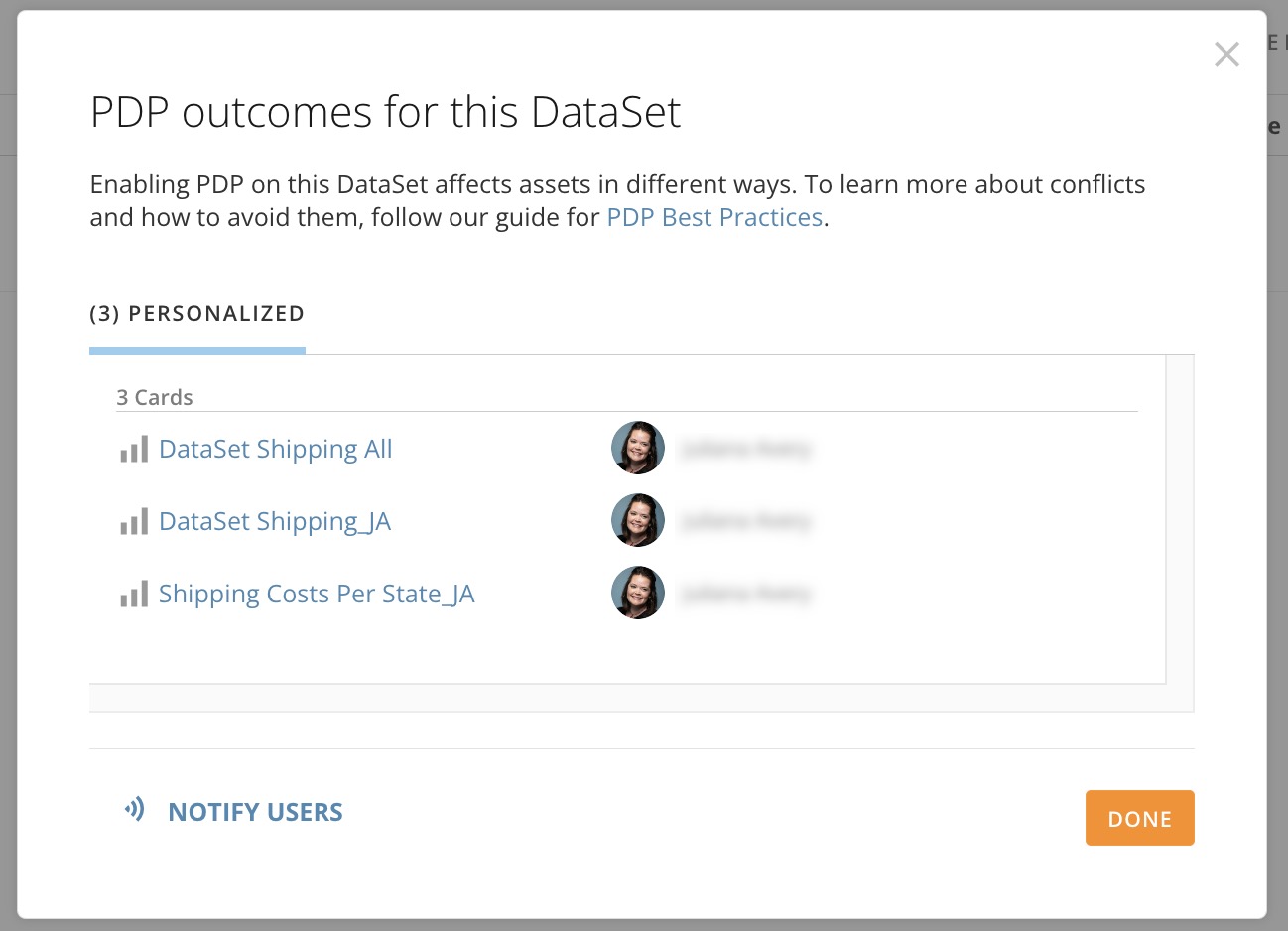Click Juliana's avatar next to DataSet Shipping All
This screenshot has width=1288, height=931.
coord(637,448)
